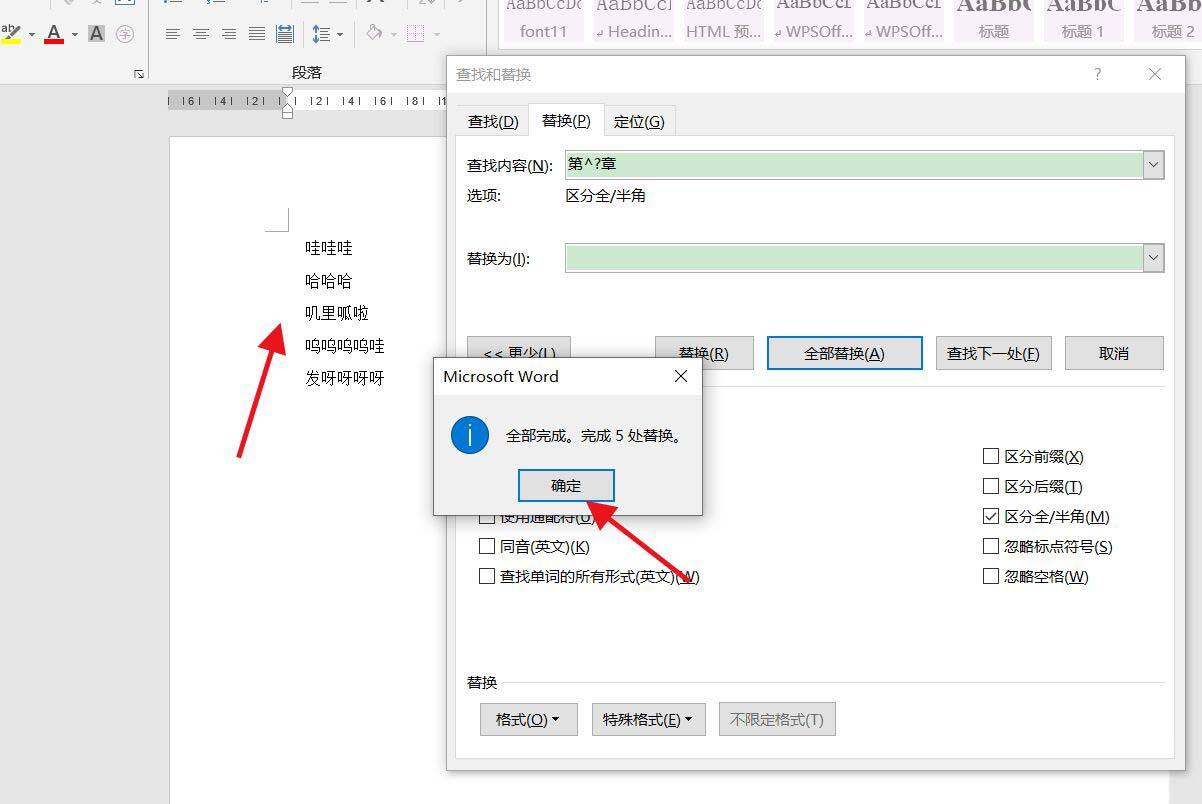Tick 查找单词的所有形式(英文) checkbox
This screenshot has height=804, width=1202.
[x=487, y=576]
